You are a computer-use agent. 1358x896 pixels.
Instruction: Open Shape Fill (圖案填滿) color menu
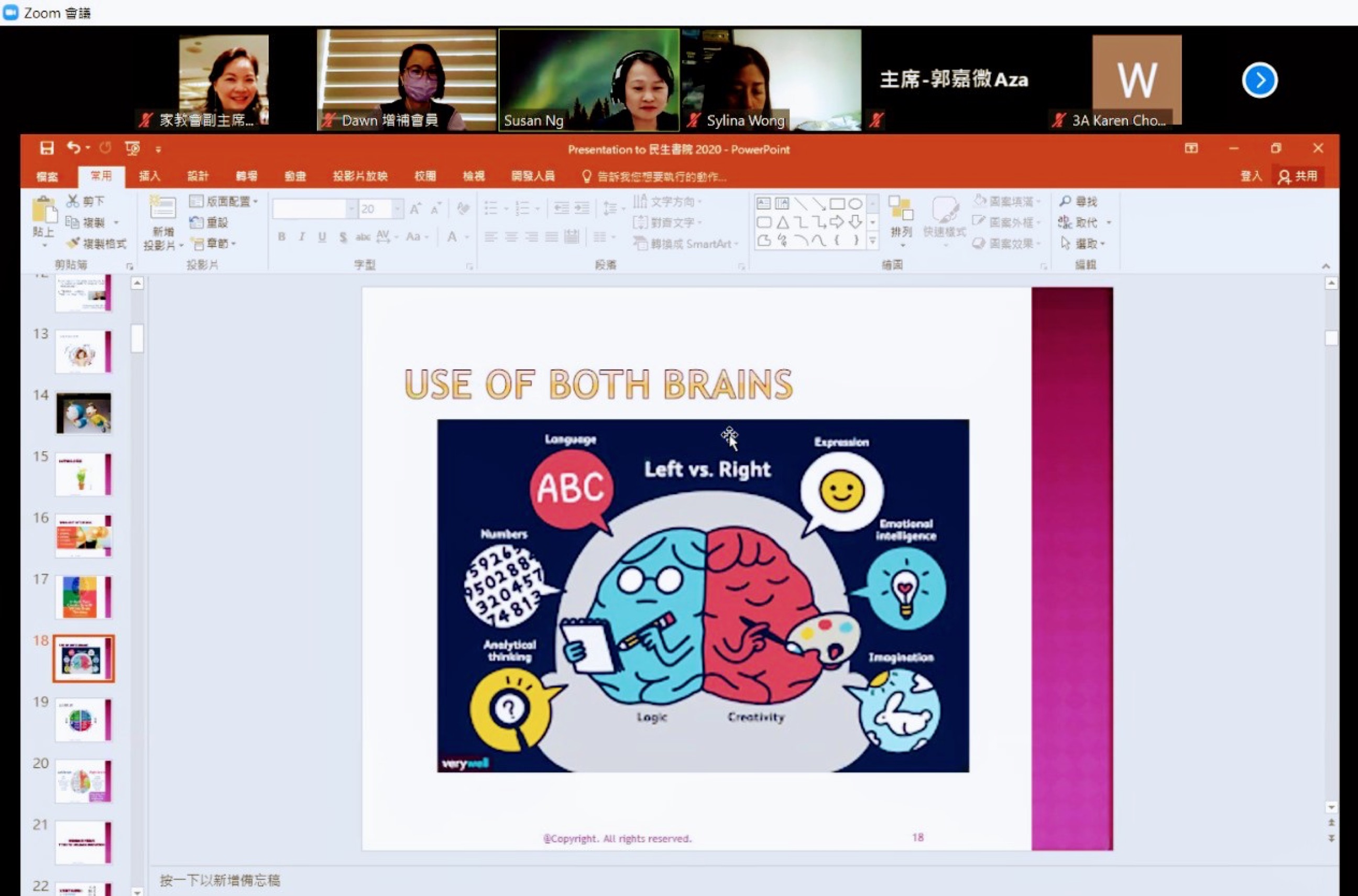(x=1006, y=201)
